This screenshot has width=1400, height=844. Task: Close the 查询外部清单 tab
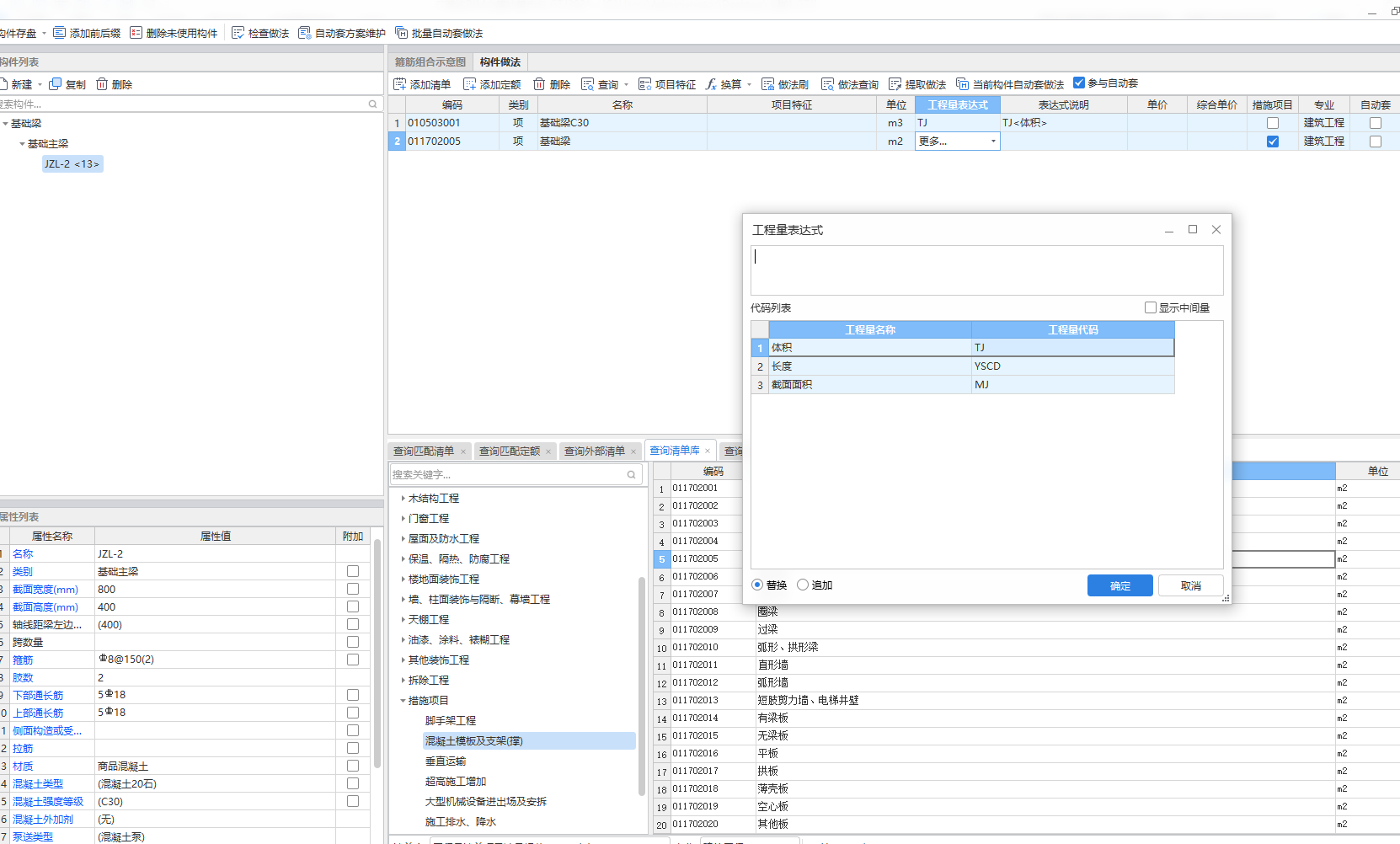point(633,451)
